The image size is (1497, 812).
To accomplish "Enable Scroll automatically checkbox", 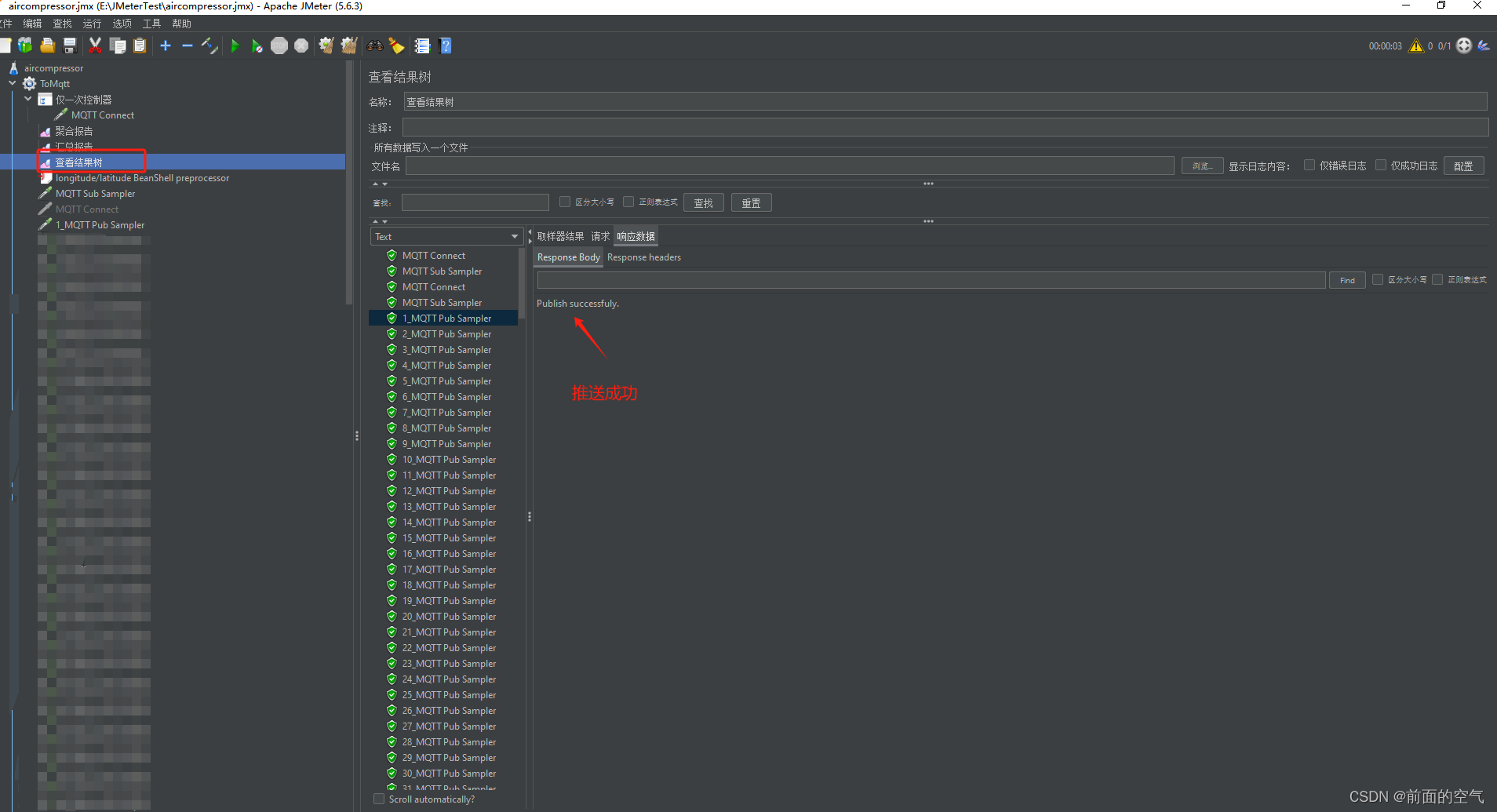I will pyautogui.click(x=379, y=799).
